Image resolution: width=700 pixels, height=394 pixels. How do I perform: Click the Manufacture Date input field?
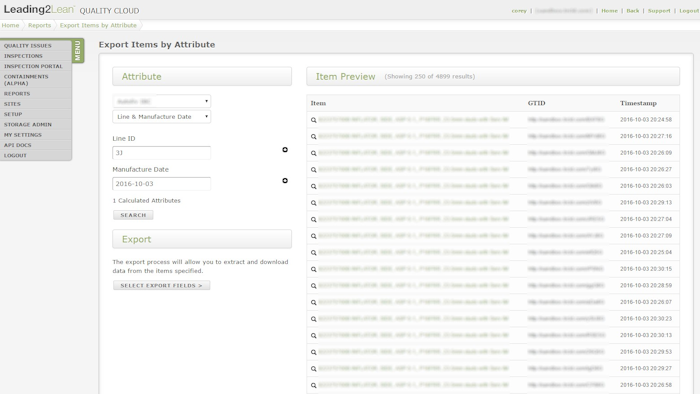(162, 184)
